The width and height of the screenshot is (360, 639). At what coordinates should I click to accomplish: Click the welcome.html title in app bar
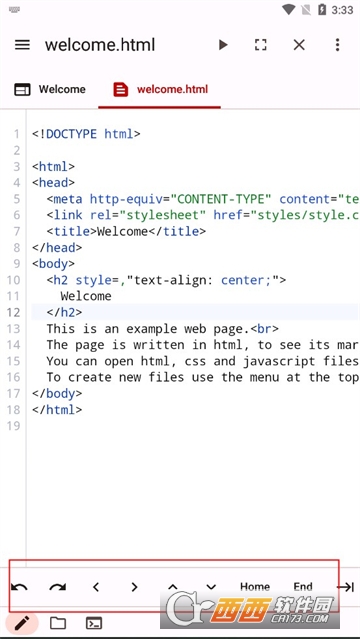[100, 45]
